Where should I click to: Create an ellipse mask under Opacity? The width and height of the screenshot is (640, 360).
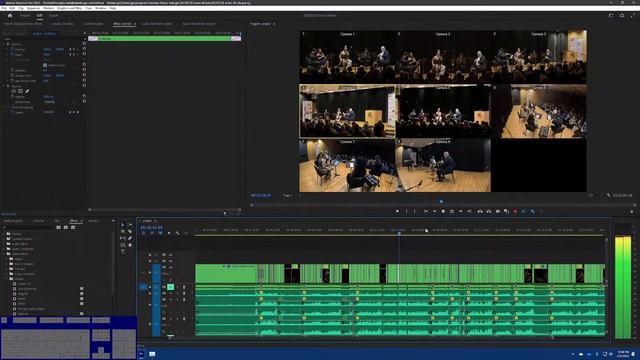(13, 91)
